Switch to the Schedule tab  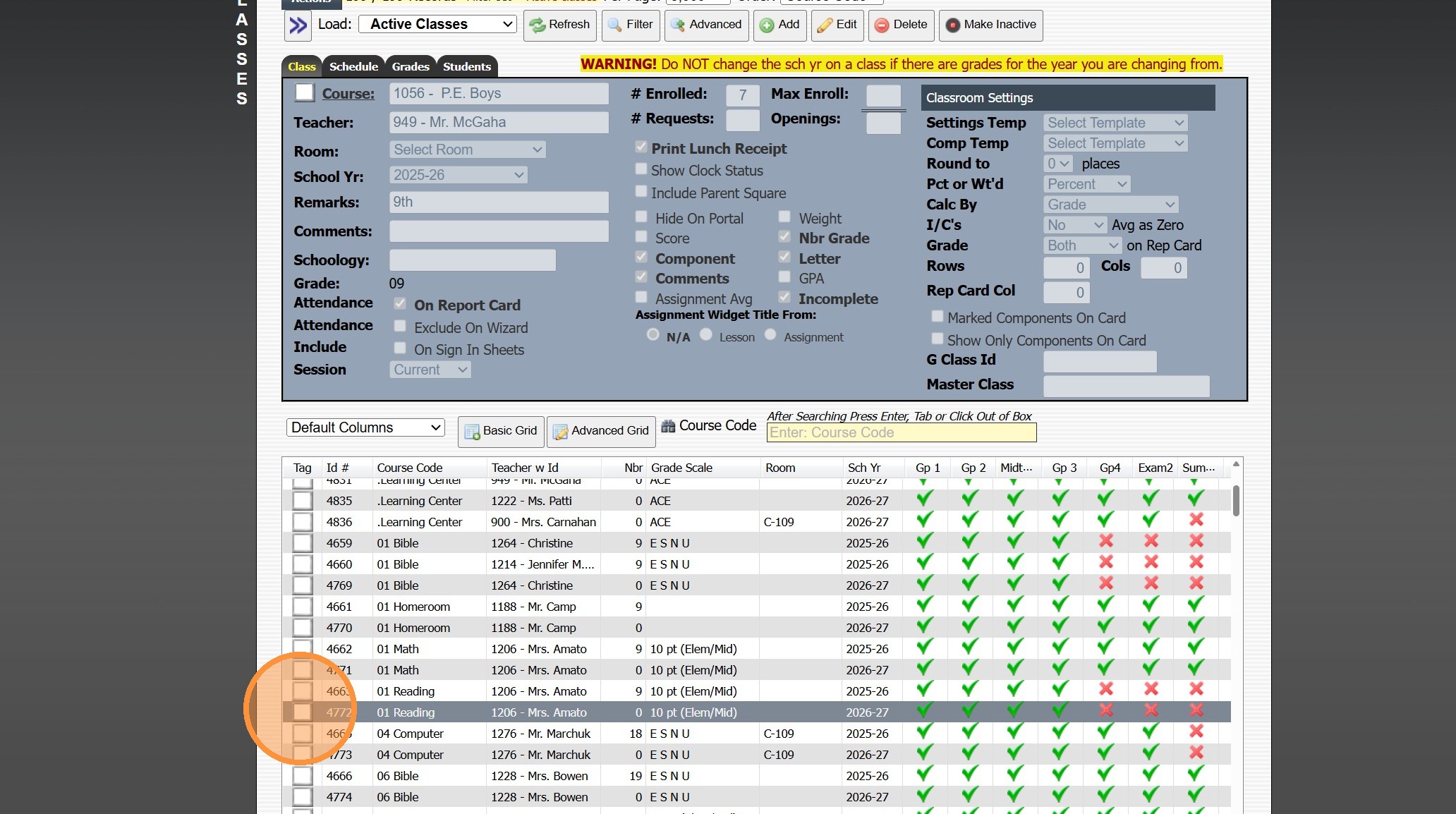tap(353, 66)
